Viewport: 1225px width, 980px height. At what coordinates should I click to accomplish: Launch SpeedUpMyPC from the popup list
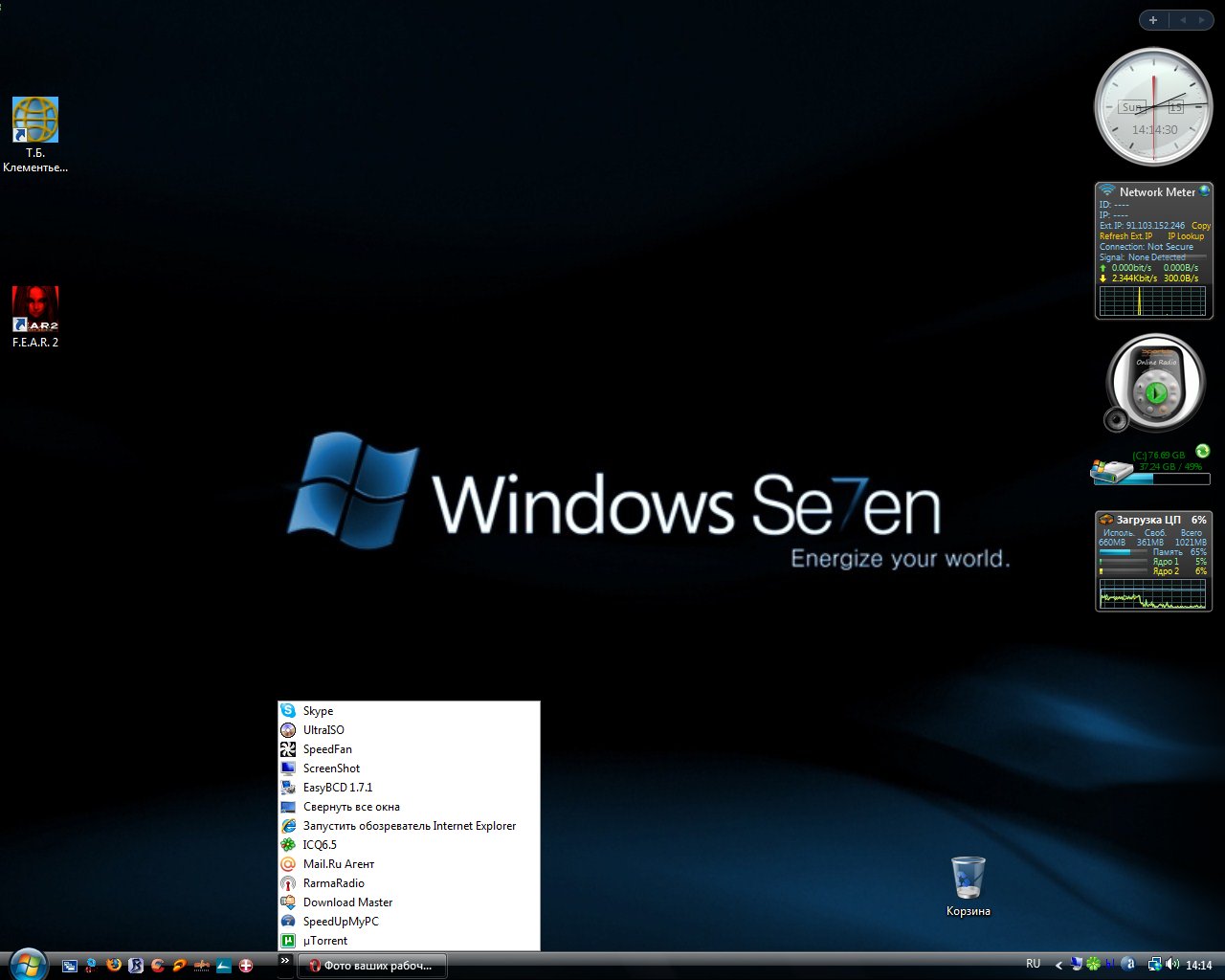point(409,922)
